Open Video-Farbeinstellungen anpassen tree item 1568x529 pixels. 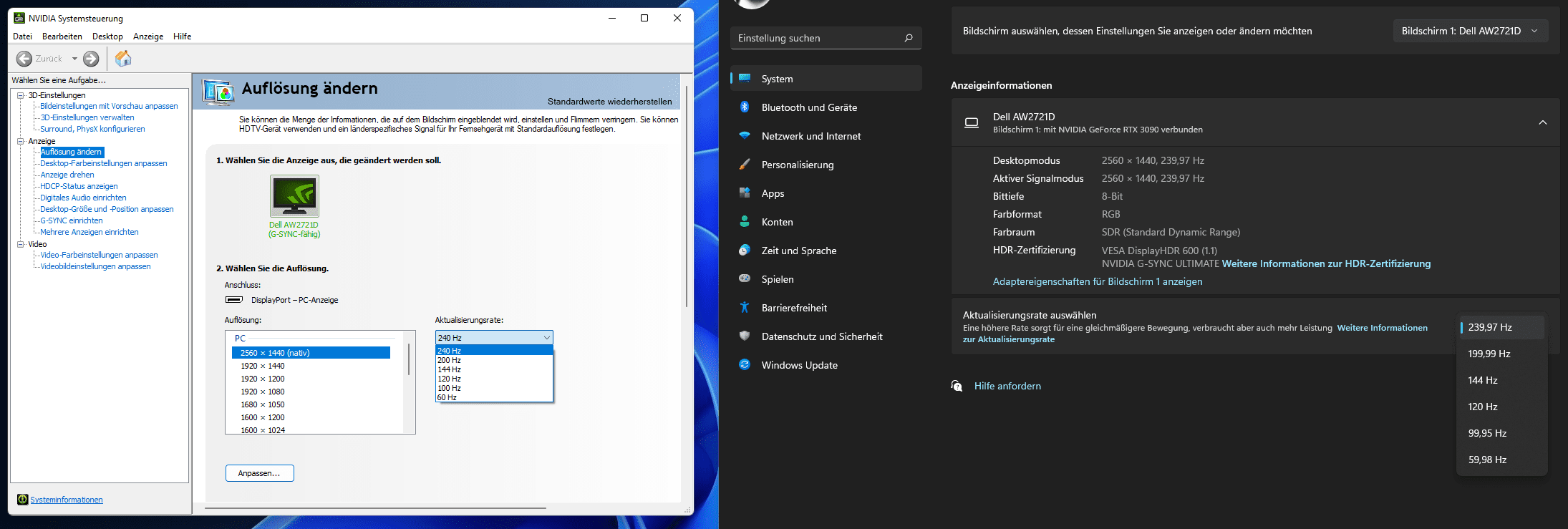tap(99, 255)
